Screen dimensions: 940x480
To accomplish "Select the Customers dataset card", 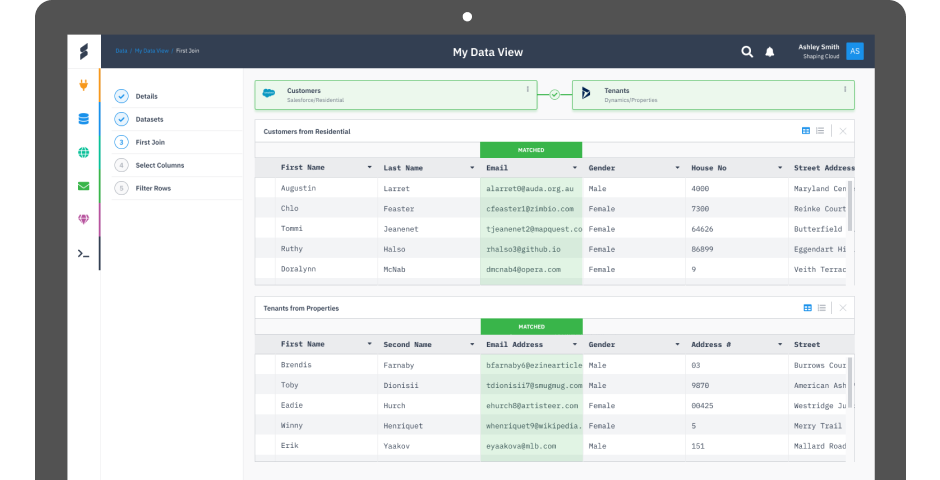I will tap(396, 95).
